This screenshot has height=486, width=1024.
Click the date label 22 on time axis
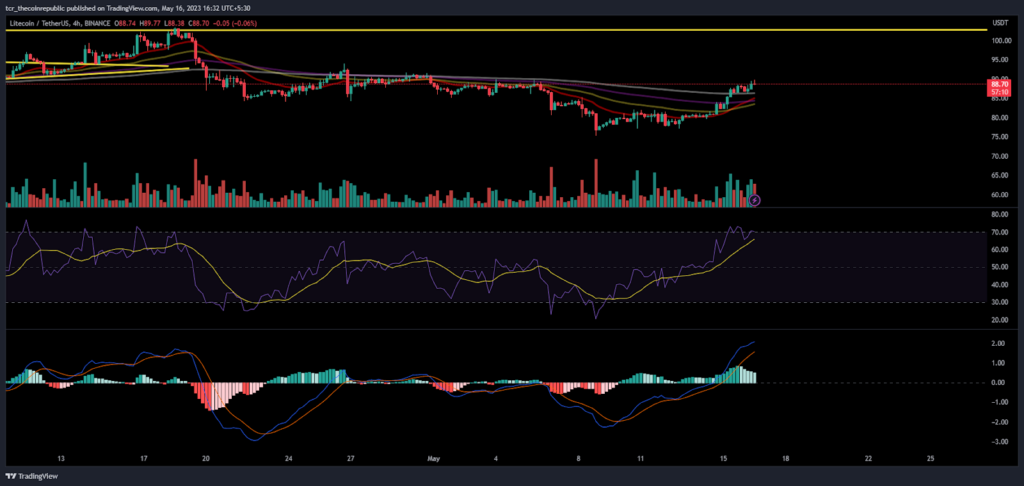point(869,458)
